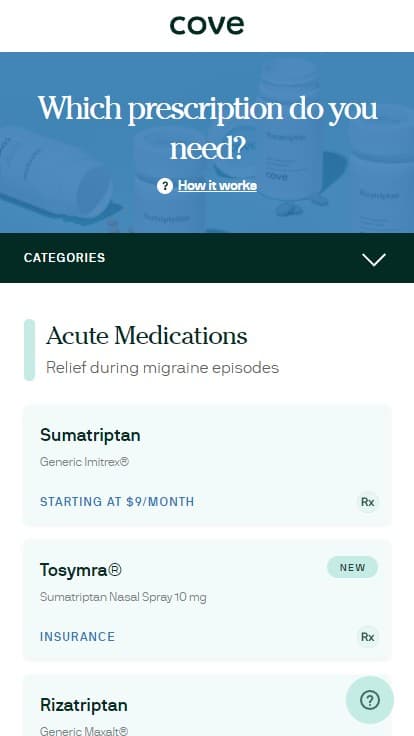Open the floating help bubble icon
This screenshot has width=414, height=736.
point(370,700)
